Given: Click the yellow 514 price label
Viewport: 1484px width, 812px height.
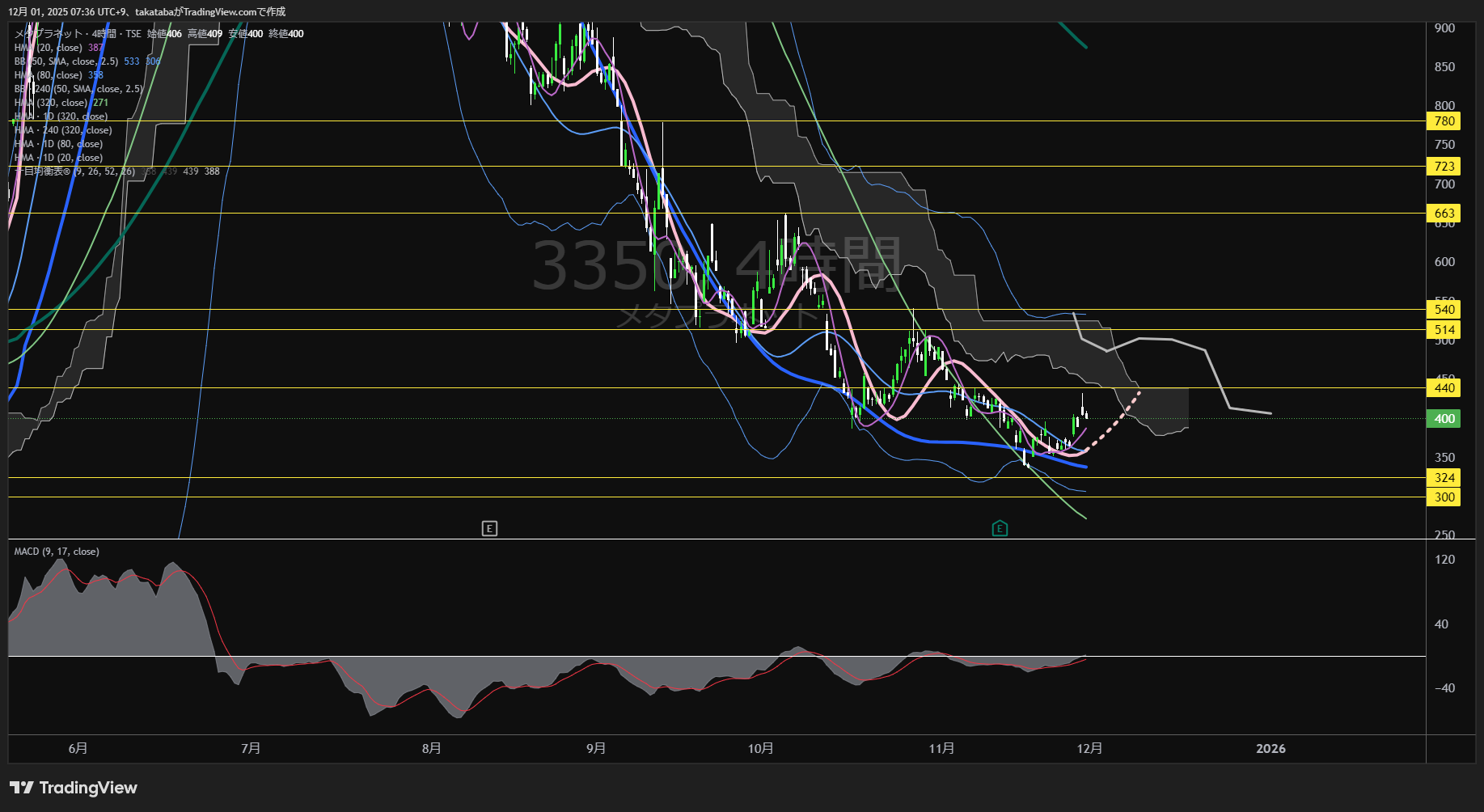Looking at the screenshot, I should [x=1444, y=330].
